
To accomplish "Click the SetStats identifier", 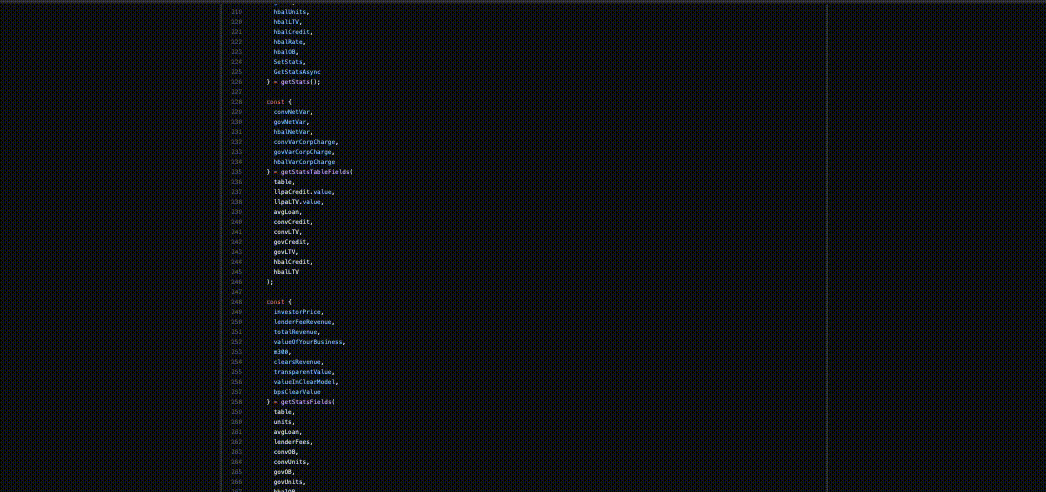I will [289, 61].
